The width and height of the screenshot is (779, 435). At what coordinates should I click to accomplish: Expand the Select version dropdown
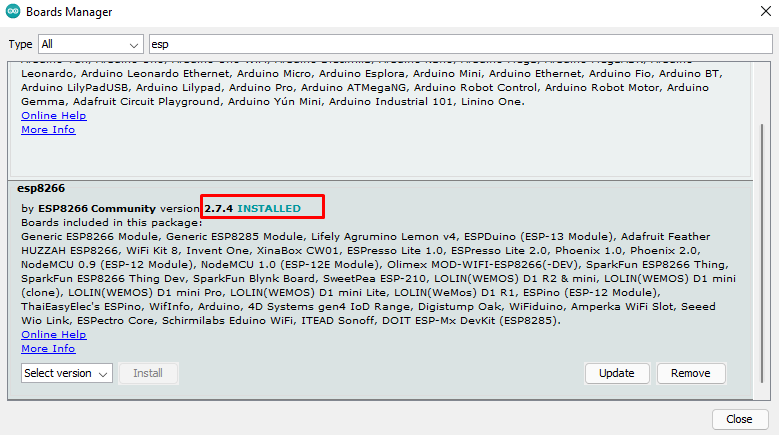coord(68,373)
